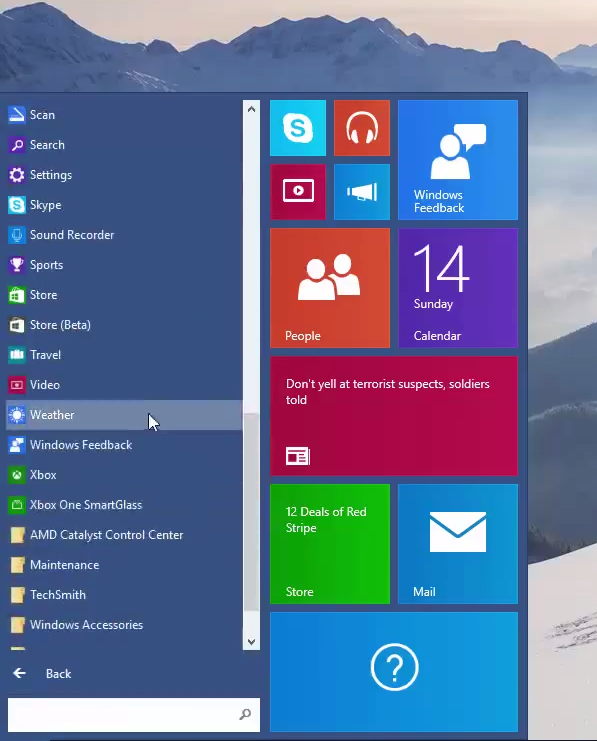Click the Start menu search box
The width and height of the screenshot is (597, 741).
pos(134,715)
